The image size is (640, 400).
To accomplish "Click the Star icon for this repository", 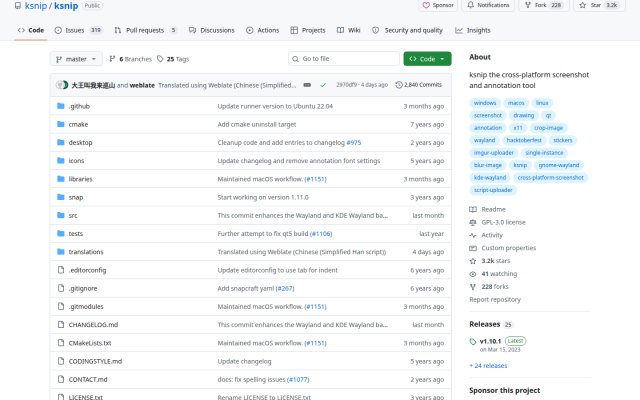I will click(x=582, y=5).
